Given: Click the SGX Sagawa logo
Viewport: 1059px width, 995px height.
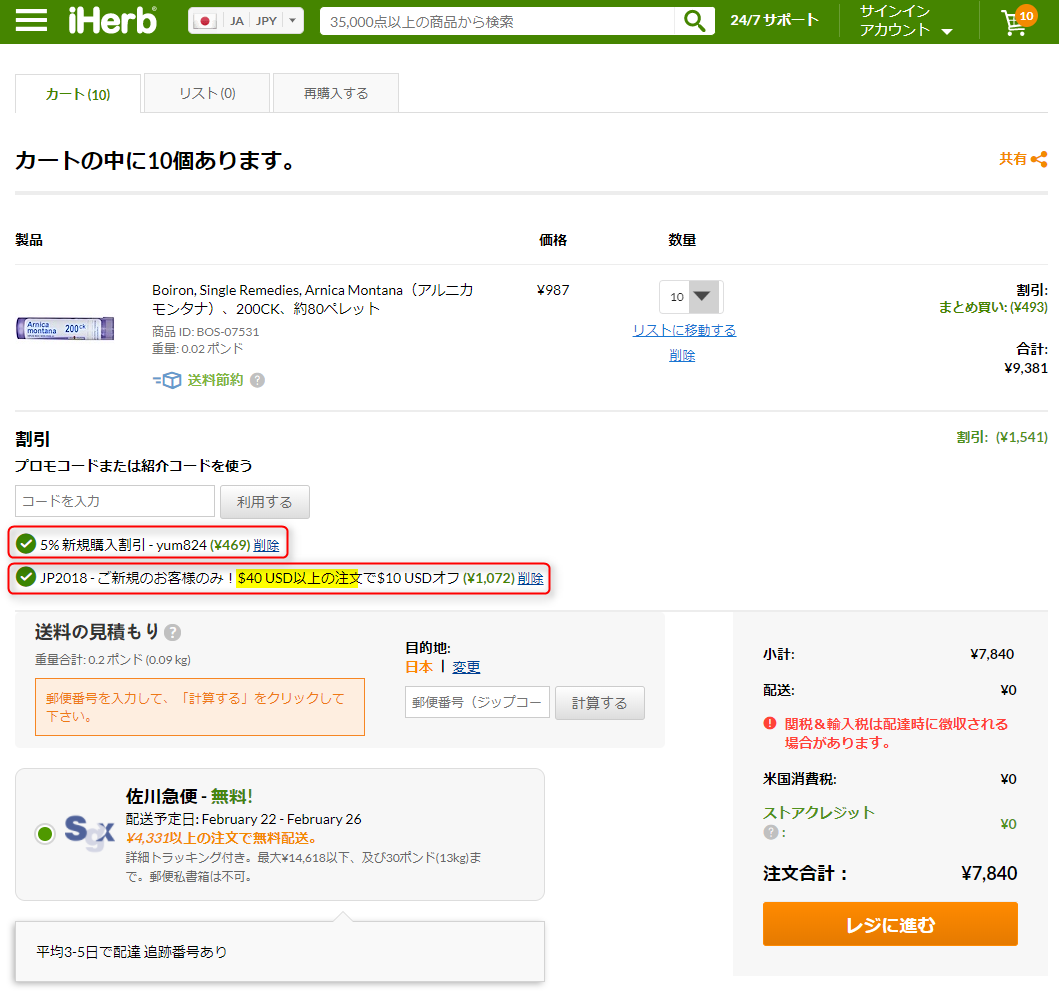Looking at the screenshot, I should click(89, 832).
